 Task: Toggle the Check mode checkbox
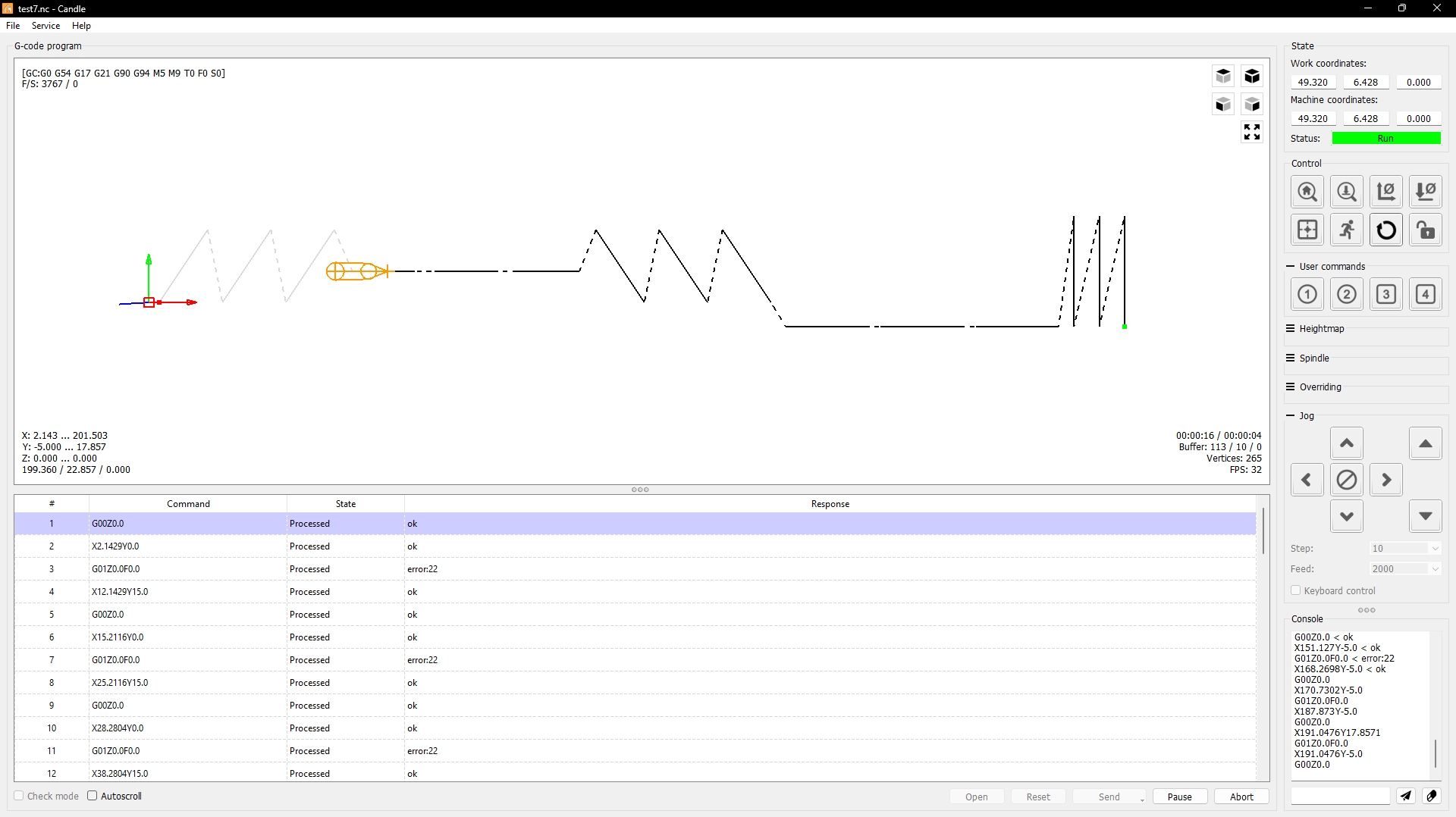click(20, 796)
